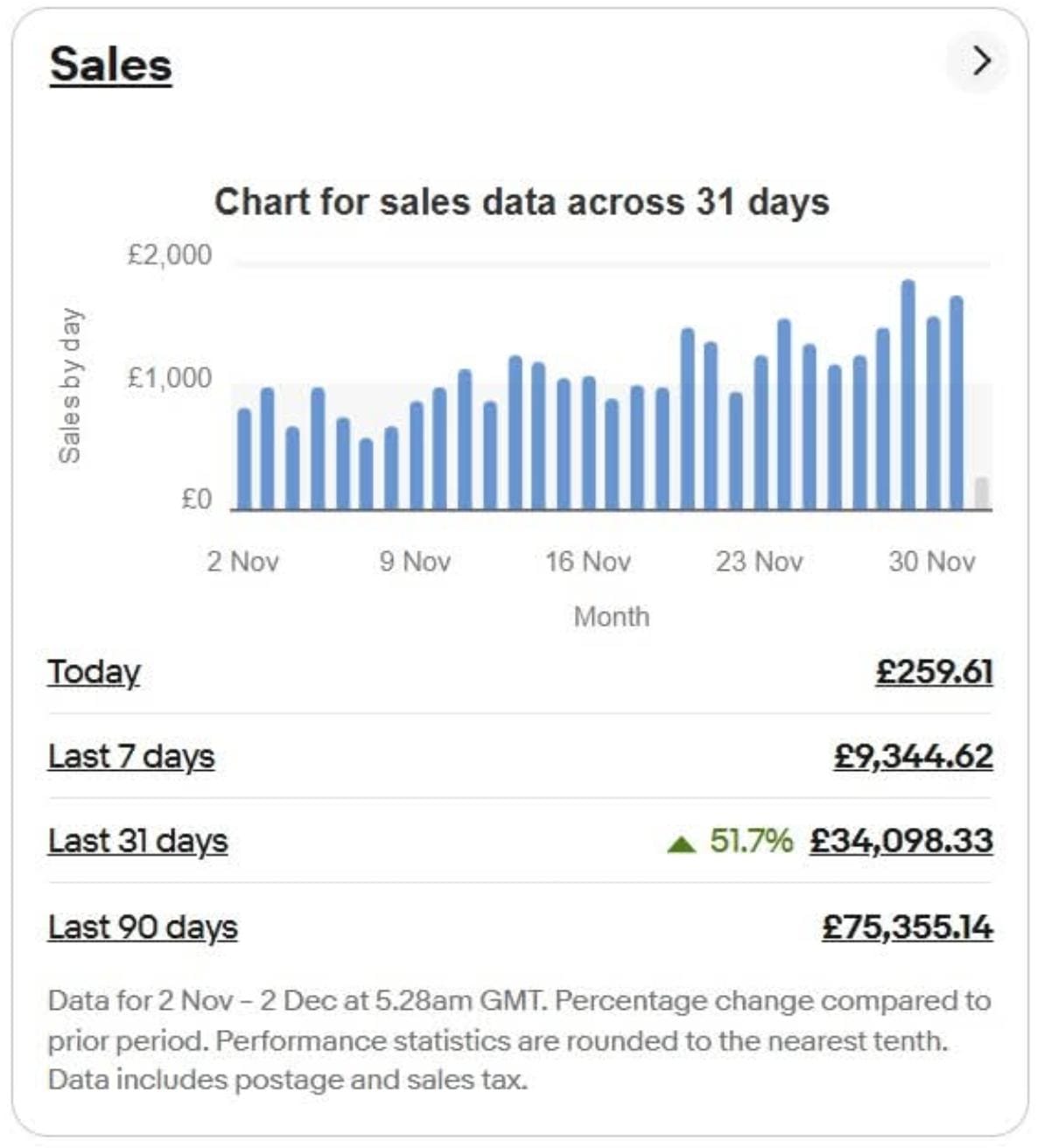Open the Last 90 days link
The width and height of the screenshot is (1038, 1148).
[143, 927]
